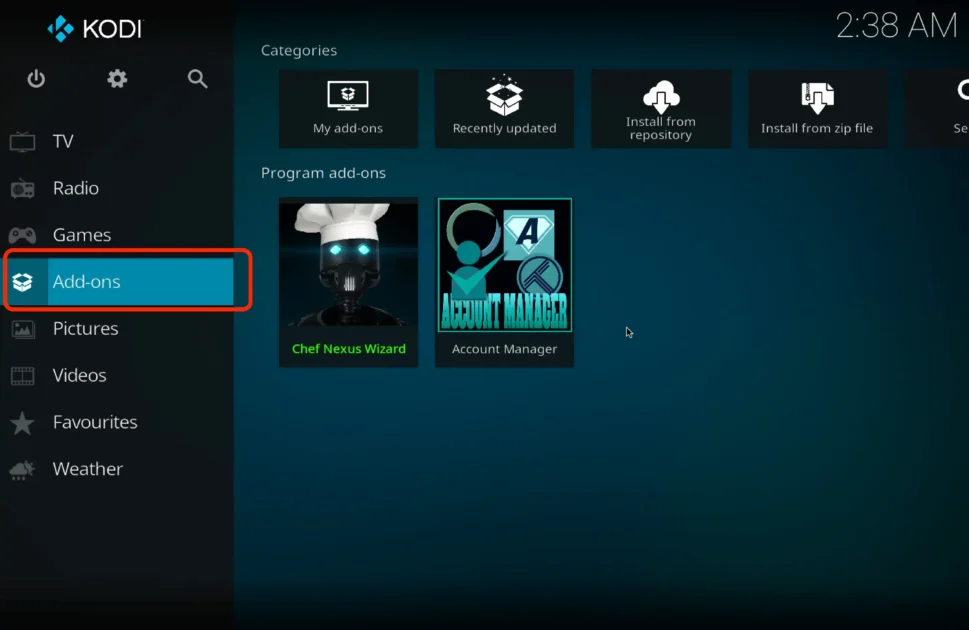The height and width of the screenshot is (630, 969).
Task: Open the Videos menu entry
Action: tap(78, 375)
